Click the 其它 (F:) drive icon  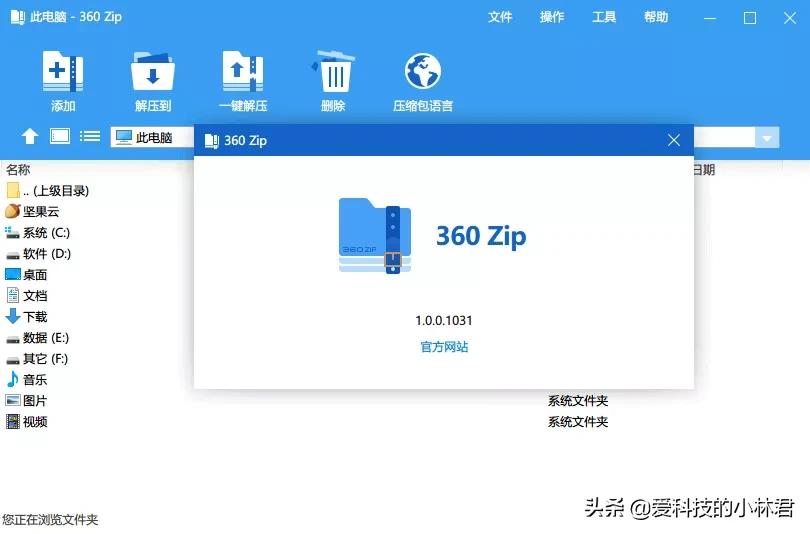point(12,360)
